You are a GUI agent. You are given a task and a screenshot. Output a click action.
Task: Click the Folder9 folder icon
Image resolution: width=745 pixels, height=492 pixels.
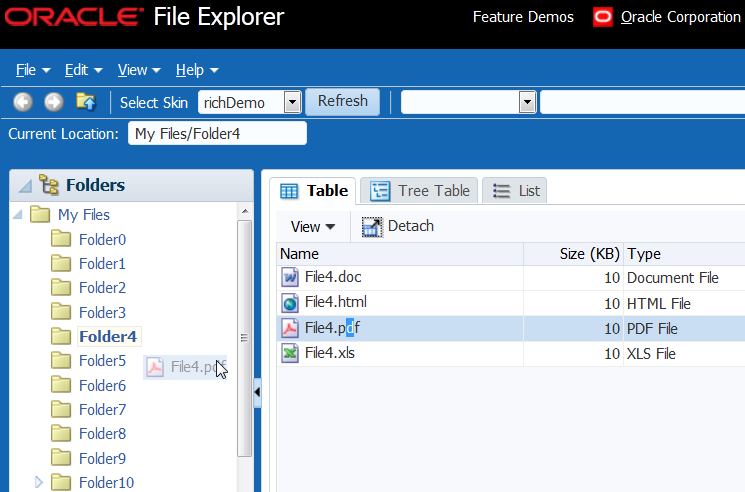(x=61, y=458)
